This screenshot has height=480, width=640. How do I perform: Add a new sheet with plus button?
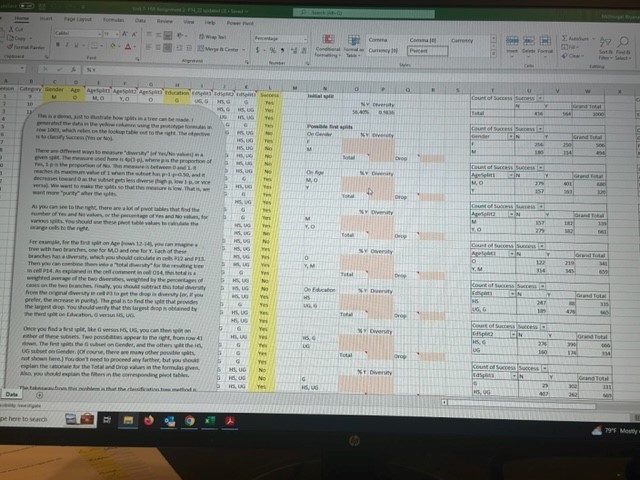[x=40, y=395]
